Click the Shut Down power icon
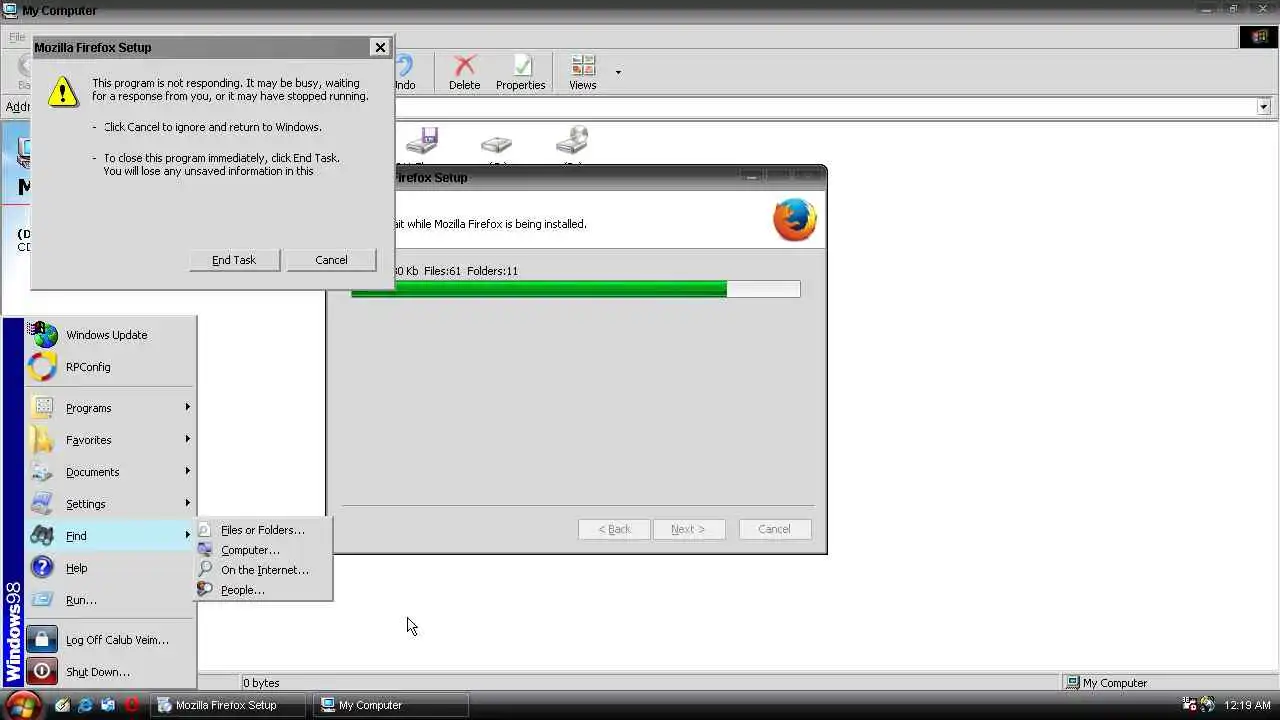The height and width of the screenshot is (720, 1280). click(x=42, y=672)
